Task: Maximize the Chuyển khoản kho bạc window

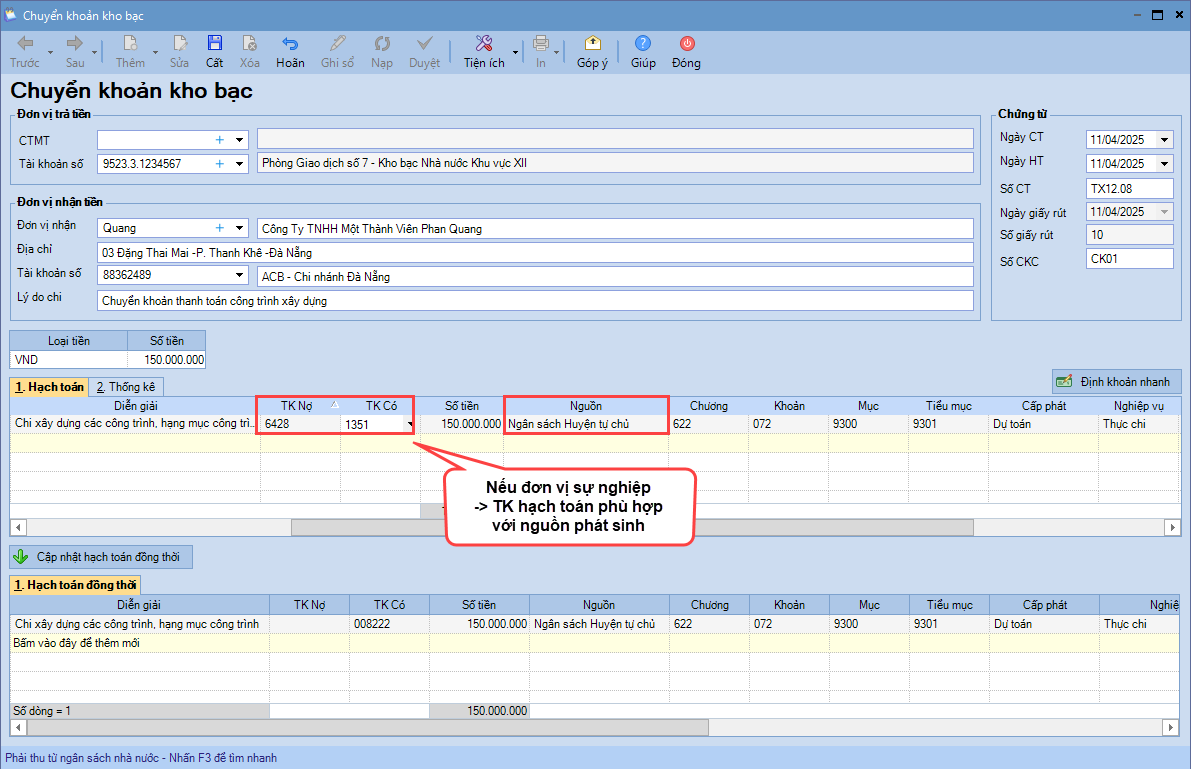Action: [x=1158, y=15]
